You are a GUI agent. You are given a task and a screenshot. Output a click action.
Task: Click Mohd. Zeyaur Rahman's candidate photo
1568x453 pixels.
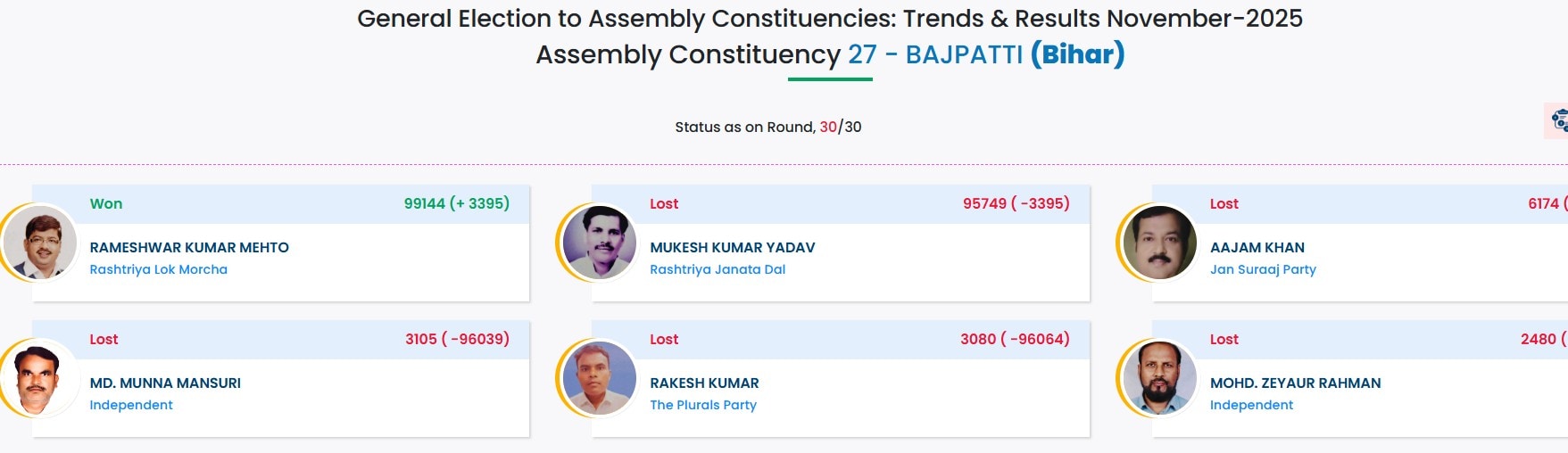pos(1159,378)
